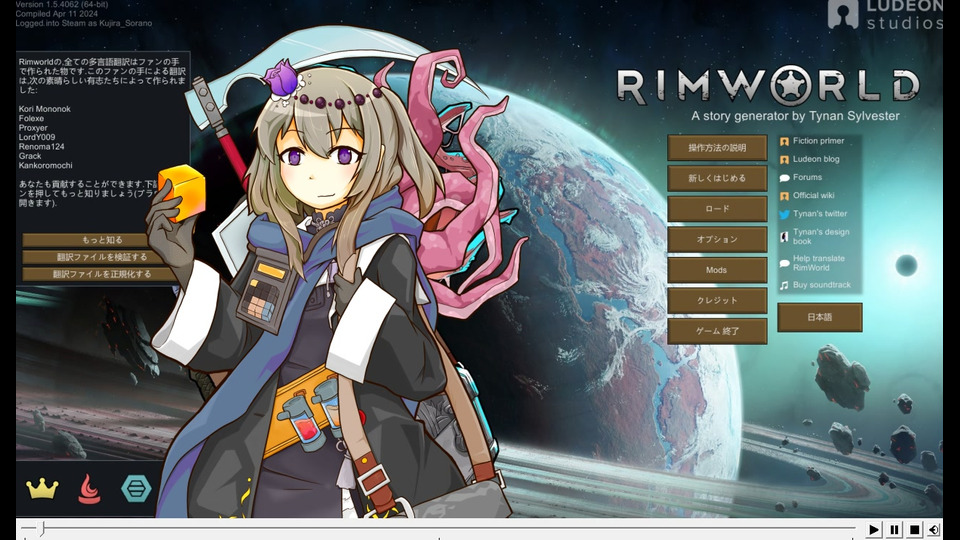Pause the video playback

pos(894,530)
